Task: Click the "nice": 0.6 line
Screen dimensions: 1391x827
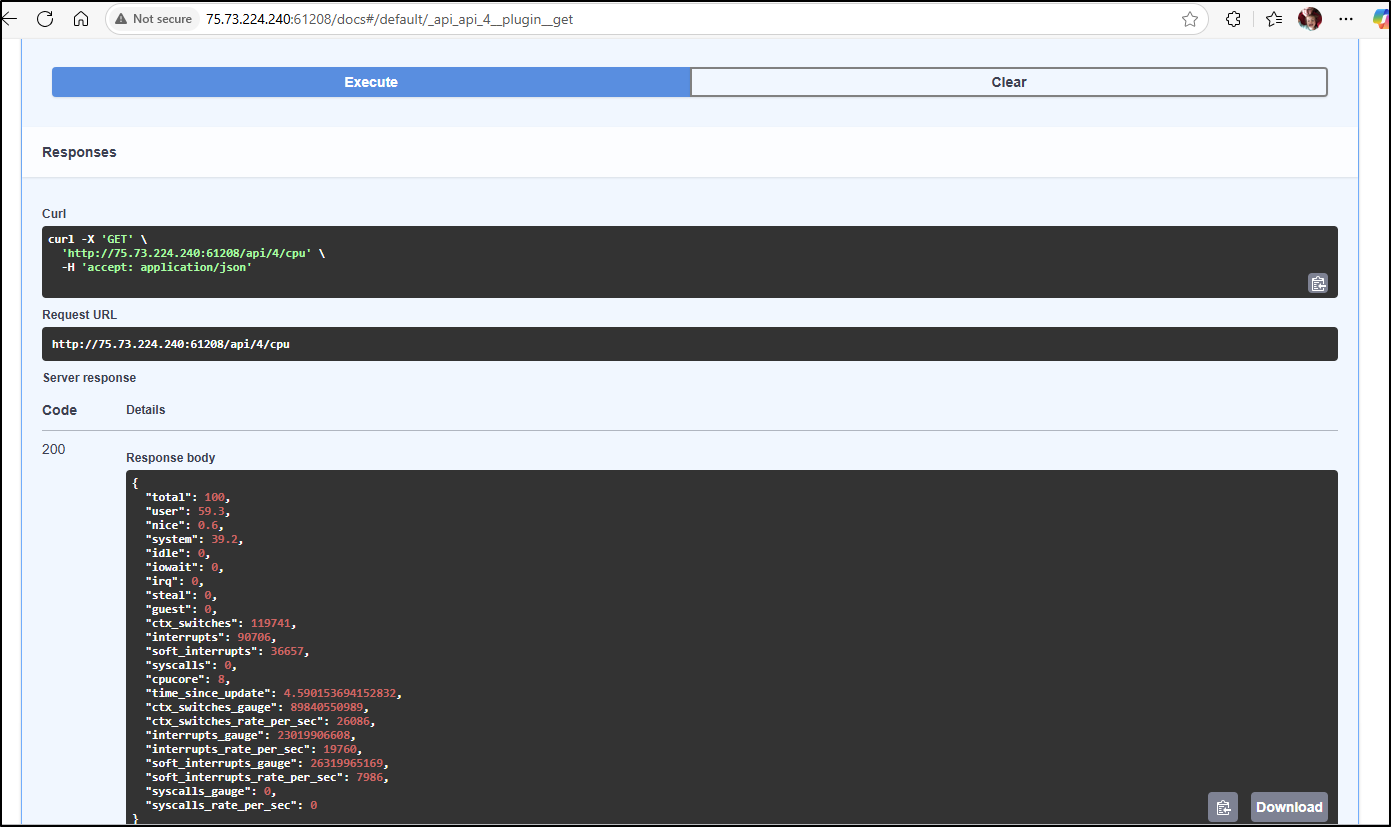Action: 186,525
